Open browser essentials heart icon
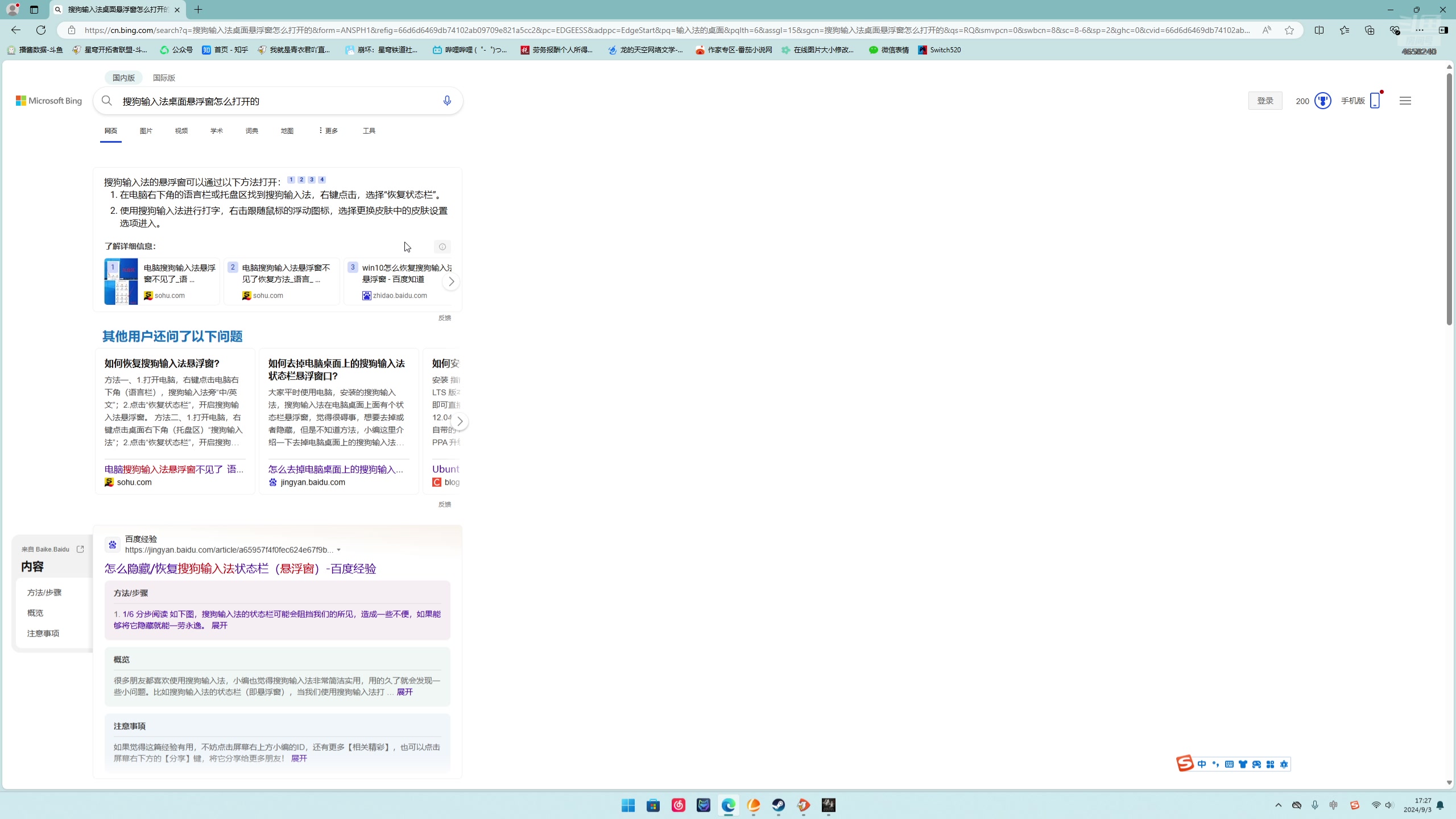The width and height of the screenshot is (1456, 819). click(1395, 30)
